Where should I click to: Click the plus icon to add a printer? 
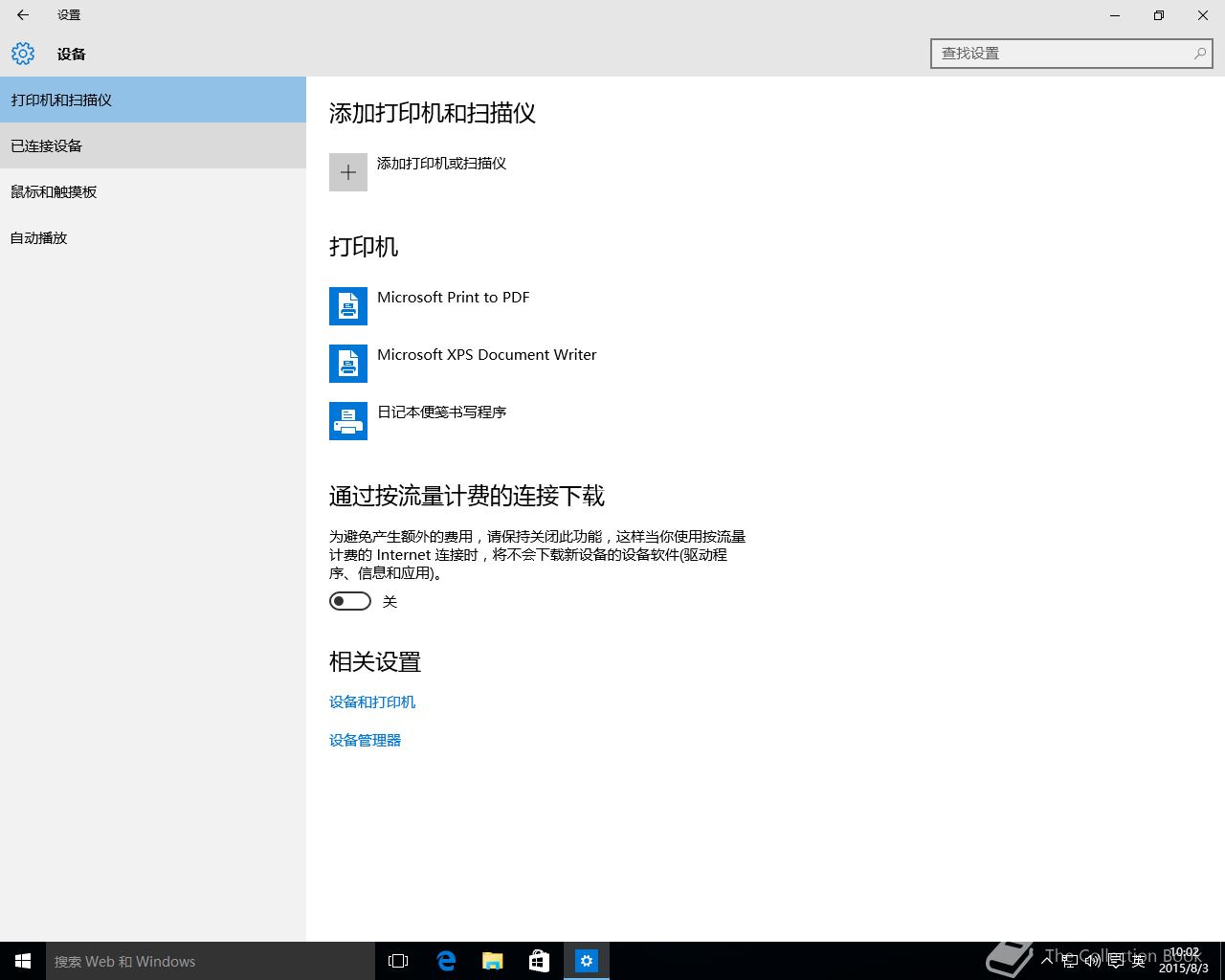[348, 172]
